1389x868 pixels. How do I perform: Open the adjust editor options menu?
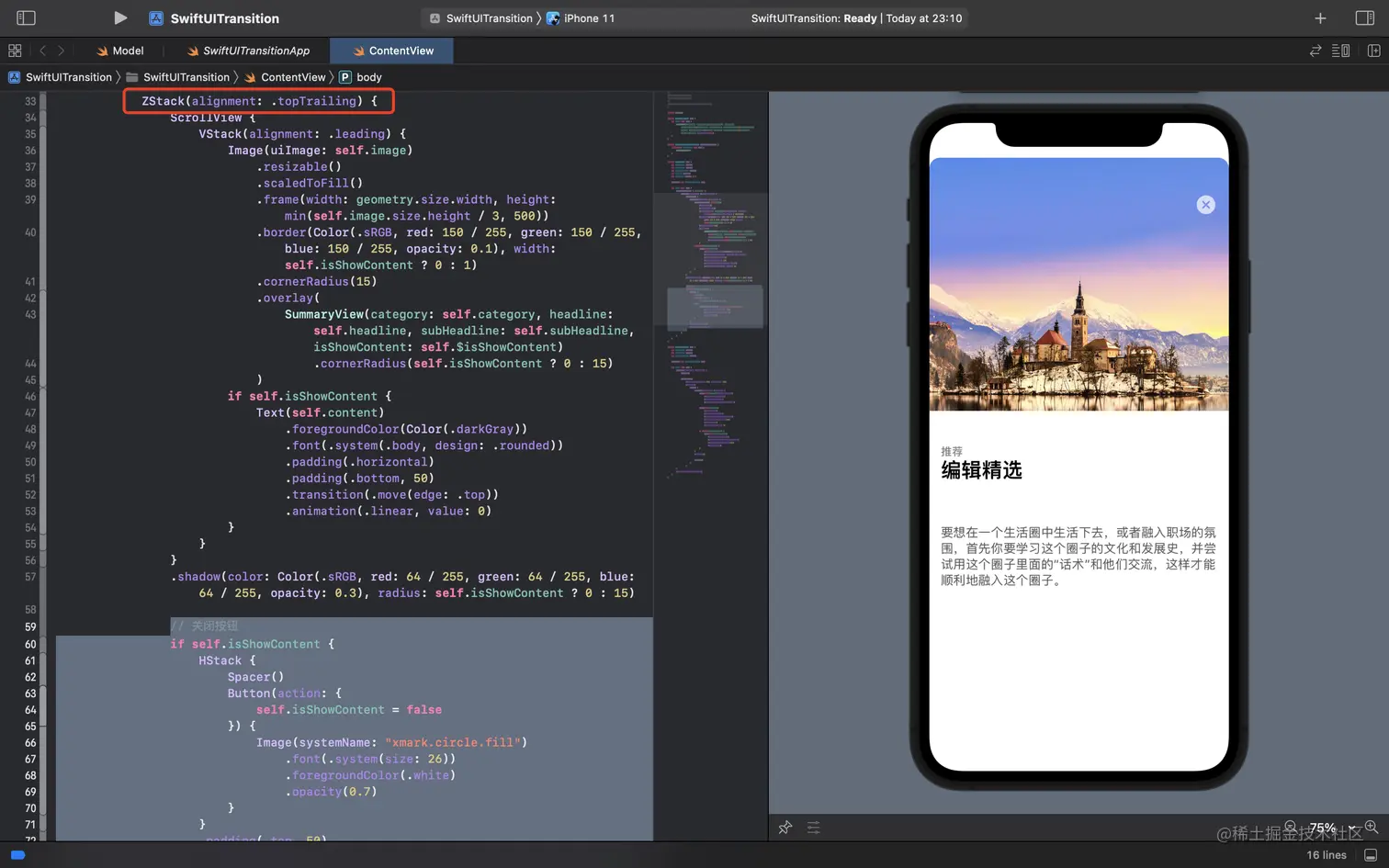[1341, 51]
